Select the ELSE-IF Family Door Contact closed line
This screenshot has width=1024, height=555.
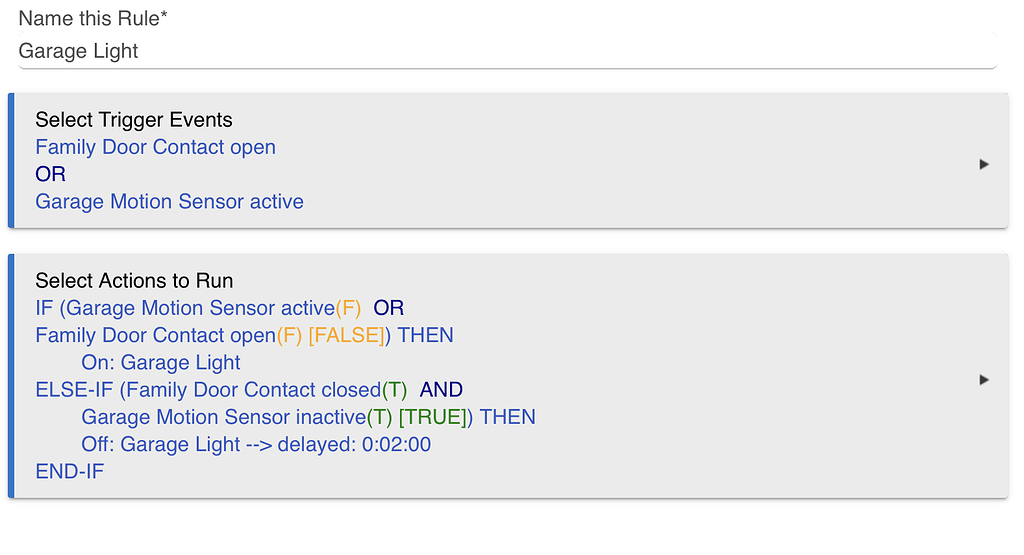click(220, 390)
